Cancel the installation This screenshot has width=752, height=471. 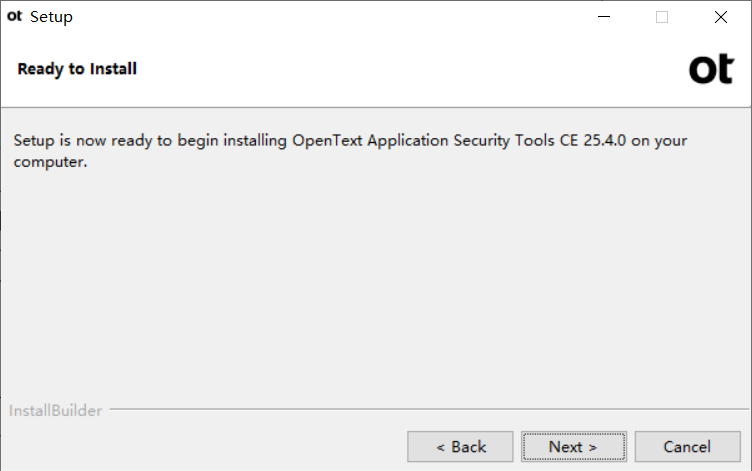687,447
